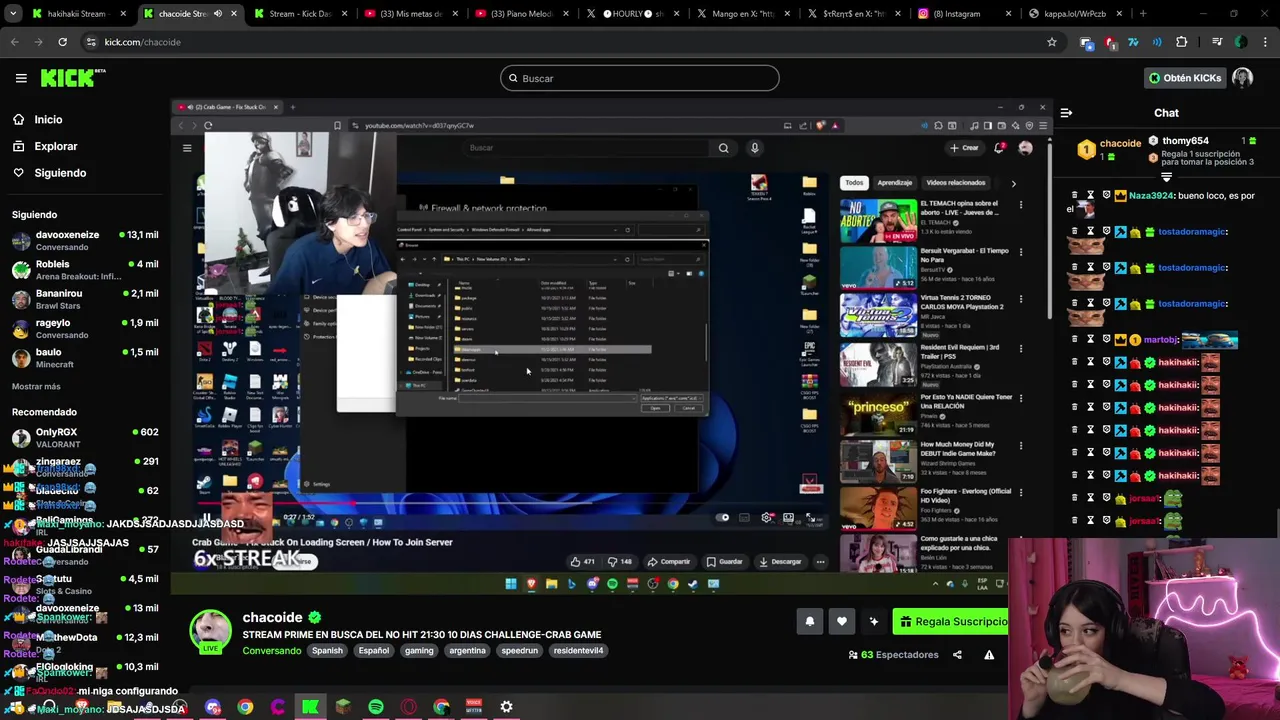This screenshot has height=720, width=1280.
Task: Switch to the kappa.lol browser tab
Action: pyautogui.click(x=1074, y=14)
